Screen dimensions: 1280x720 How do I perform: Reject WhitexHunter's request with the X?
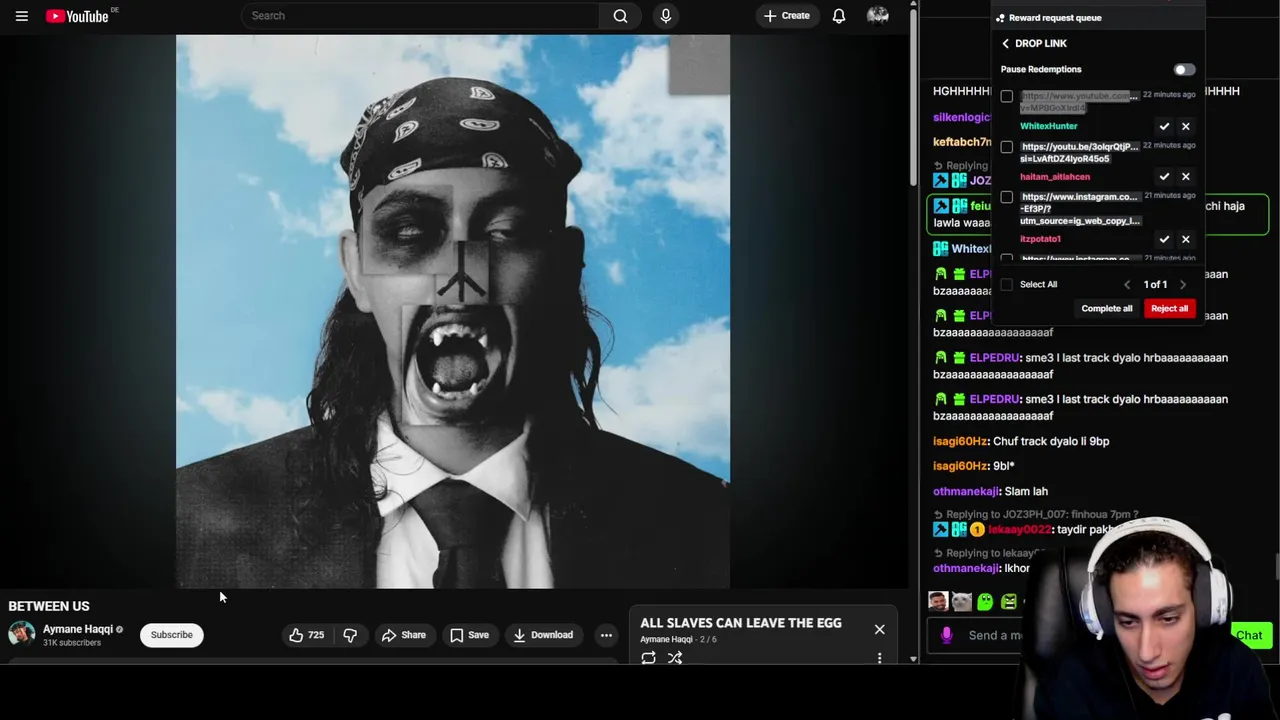coord(1186,126)
